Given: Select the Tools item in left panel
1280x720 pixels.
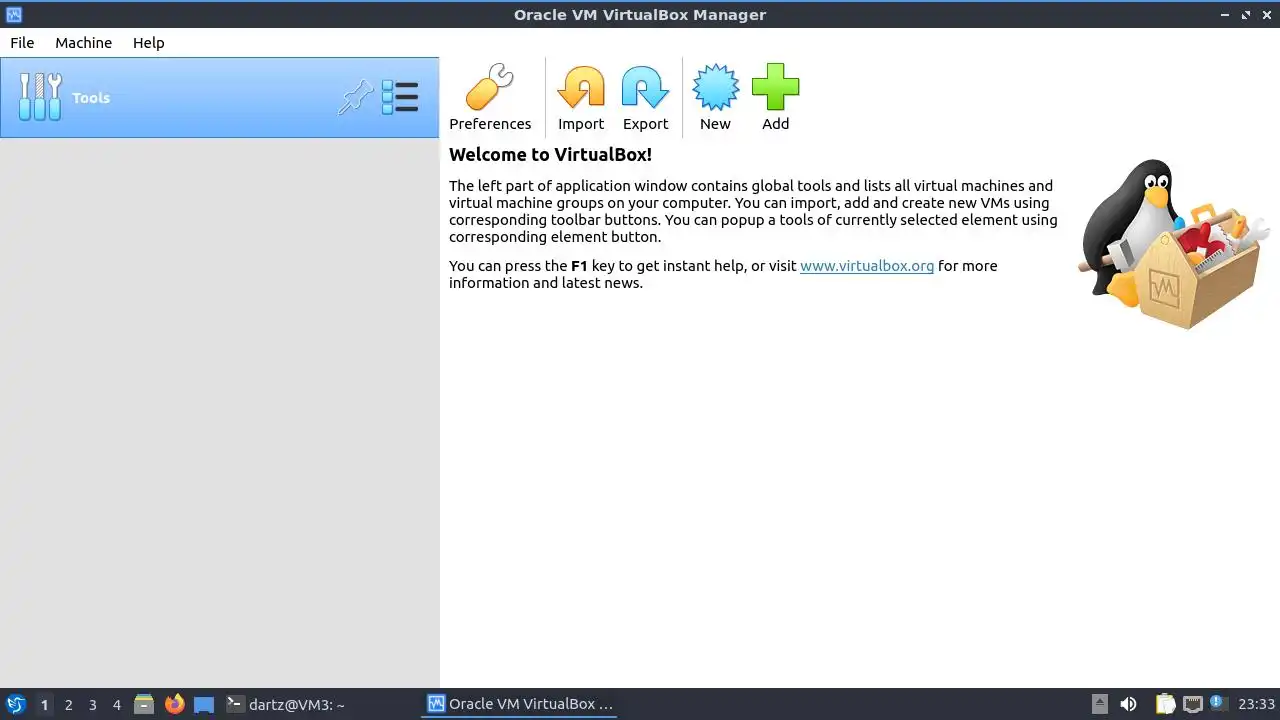Looking at the screenshot, I should pos(219,97).
